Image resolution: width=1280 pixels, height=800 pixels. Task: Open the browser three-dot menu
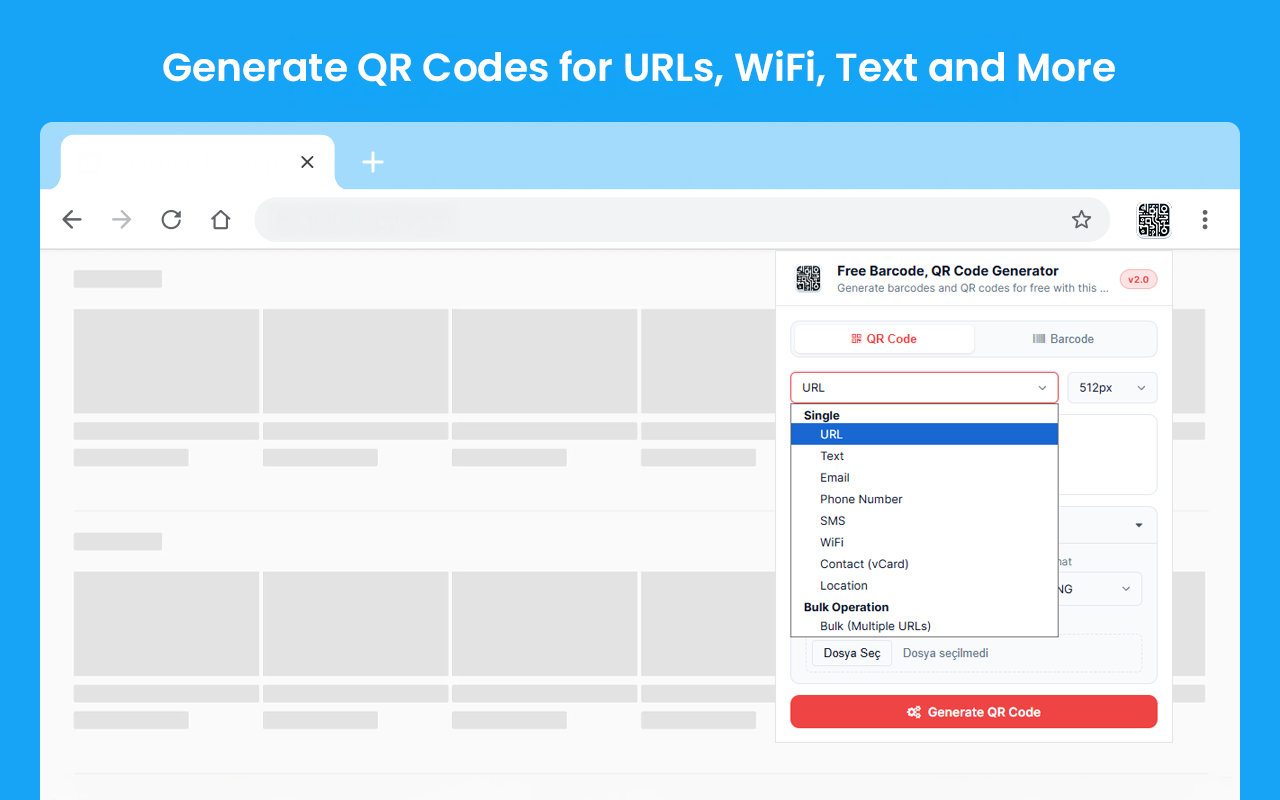(x=1205, y=219)
